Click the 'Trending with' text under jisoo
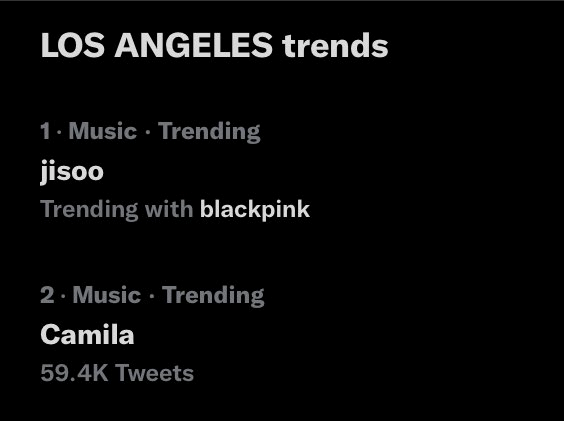Viewport: 564px width, 421px height. 117,209
